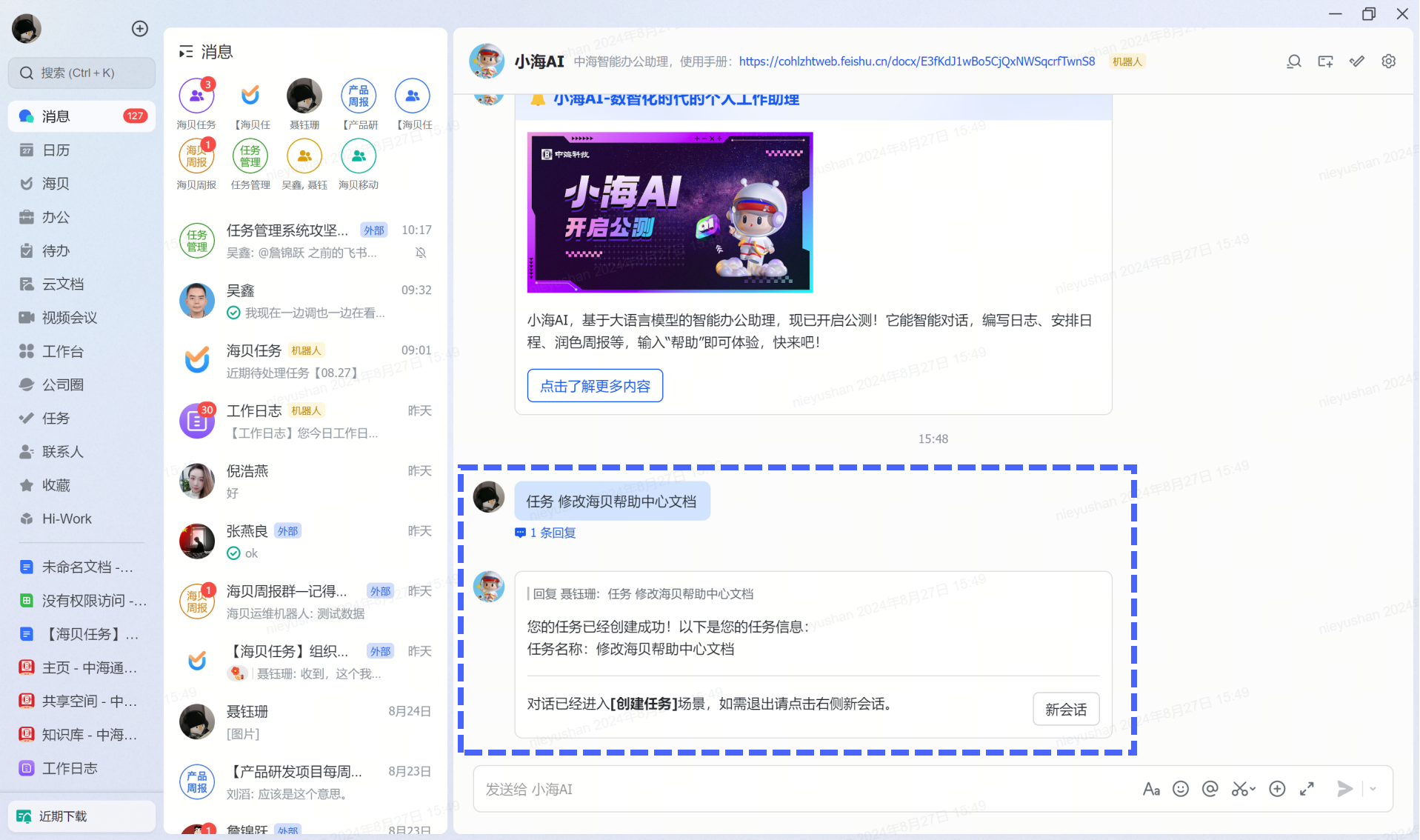Open 没有权限访问 pinned sheet
Screen dimensions: 1420x840
(x=81, y=600)
